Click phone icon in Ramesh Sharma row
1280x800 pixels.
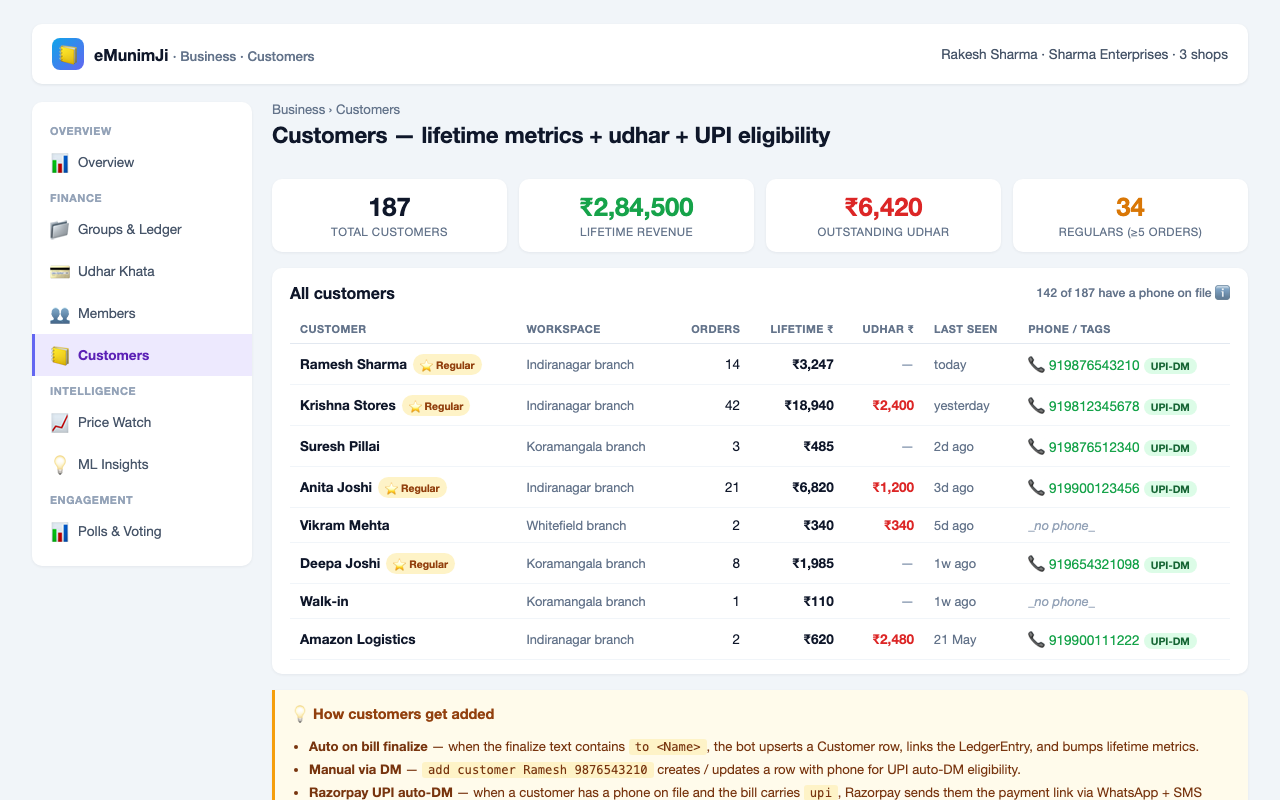1036,365
